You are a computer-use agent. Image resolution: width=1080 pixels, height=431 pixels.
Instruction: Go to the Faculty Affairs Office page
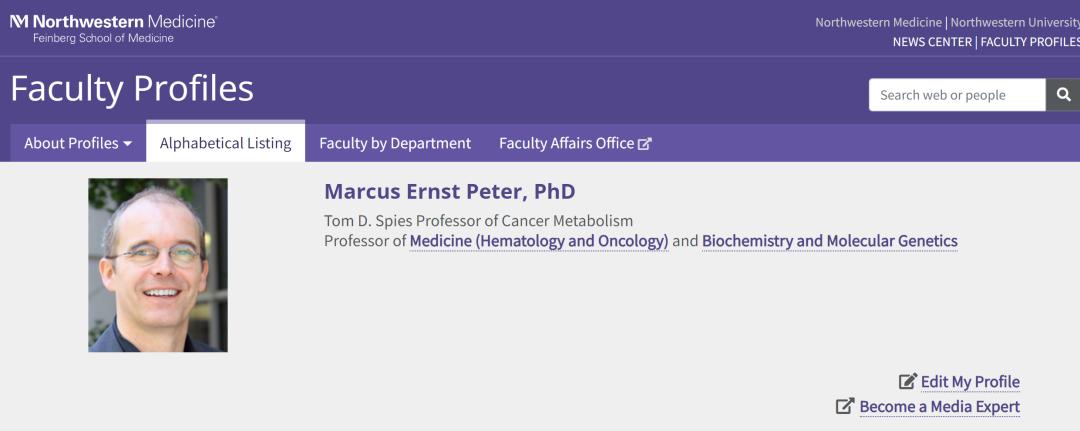[566, 143]
